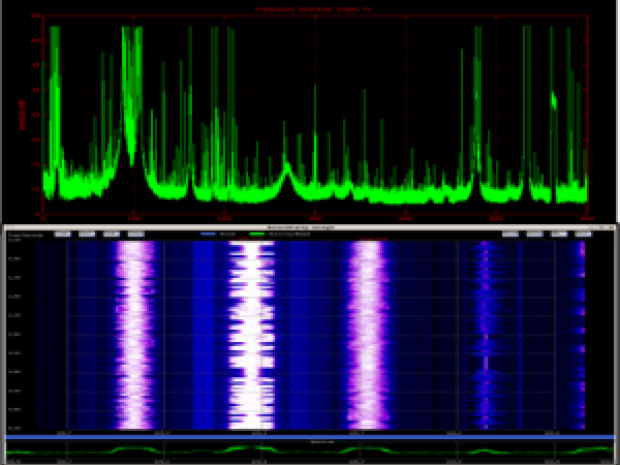Click the brightest white band in the waterfall
The height and width of the screenshot is (465, 620).
coord(251,330)
